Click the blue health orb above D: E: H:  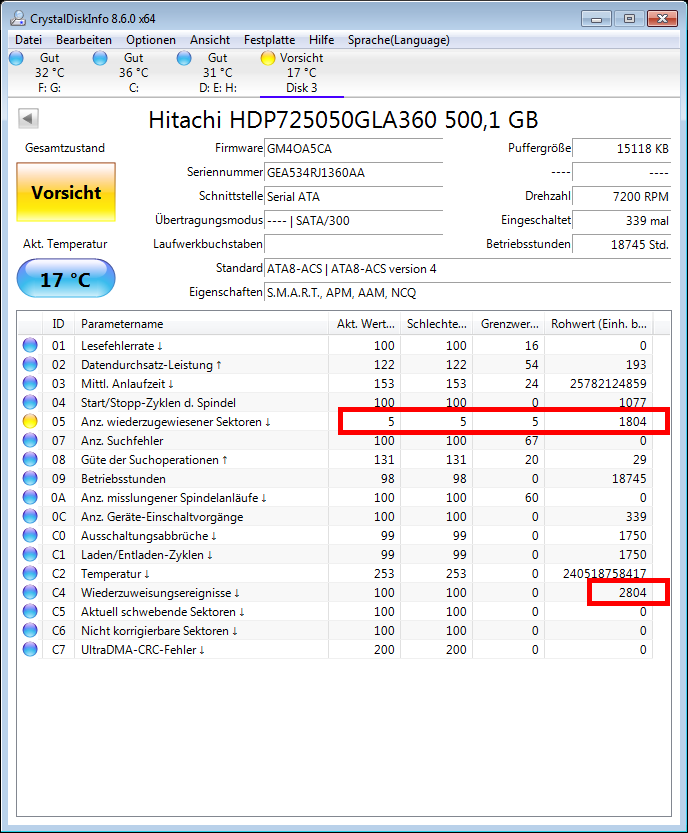tap(184, 58)
